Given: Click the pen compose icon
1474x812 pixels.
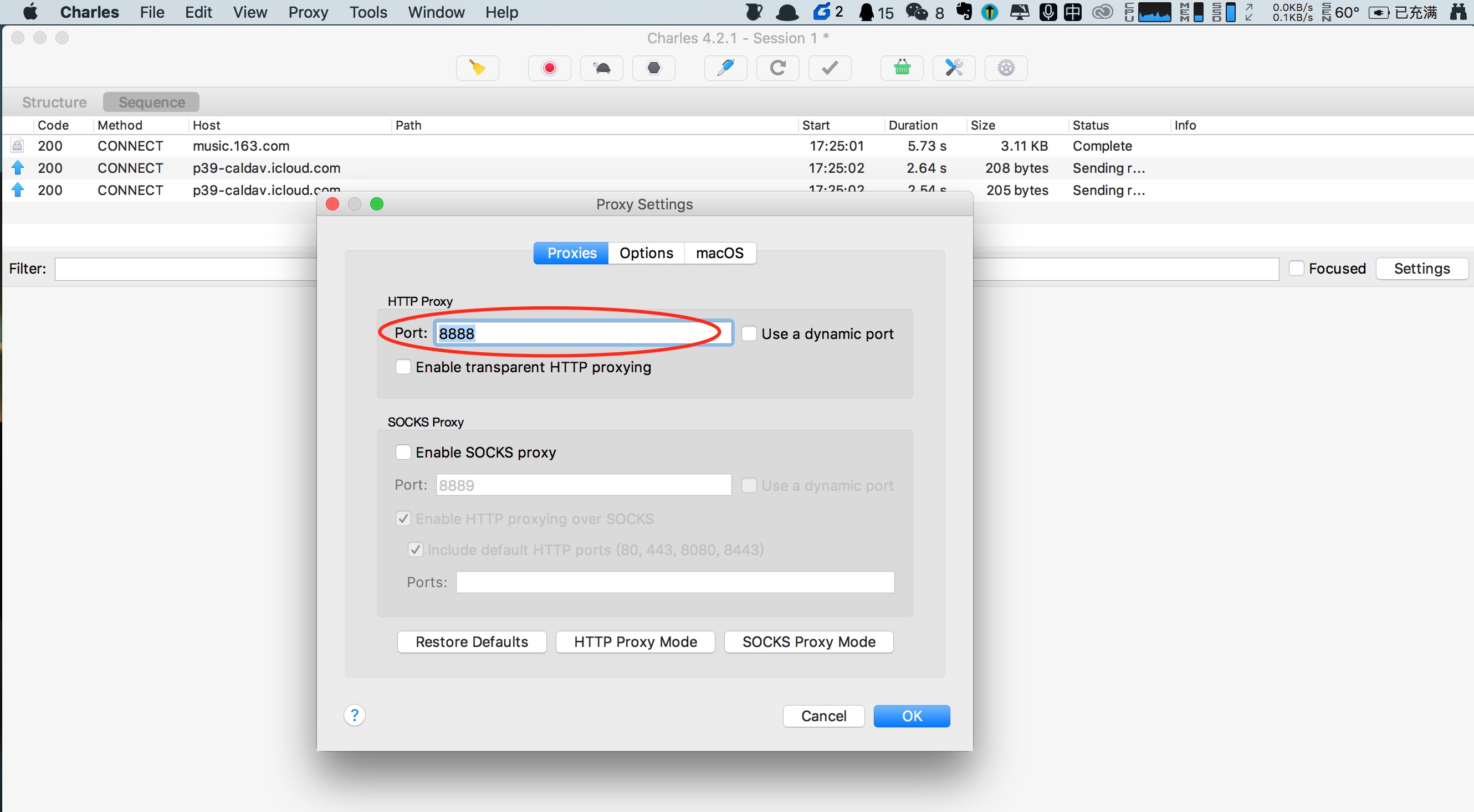Looking at the screenshot, I should (725, 68).
